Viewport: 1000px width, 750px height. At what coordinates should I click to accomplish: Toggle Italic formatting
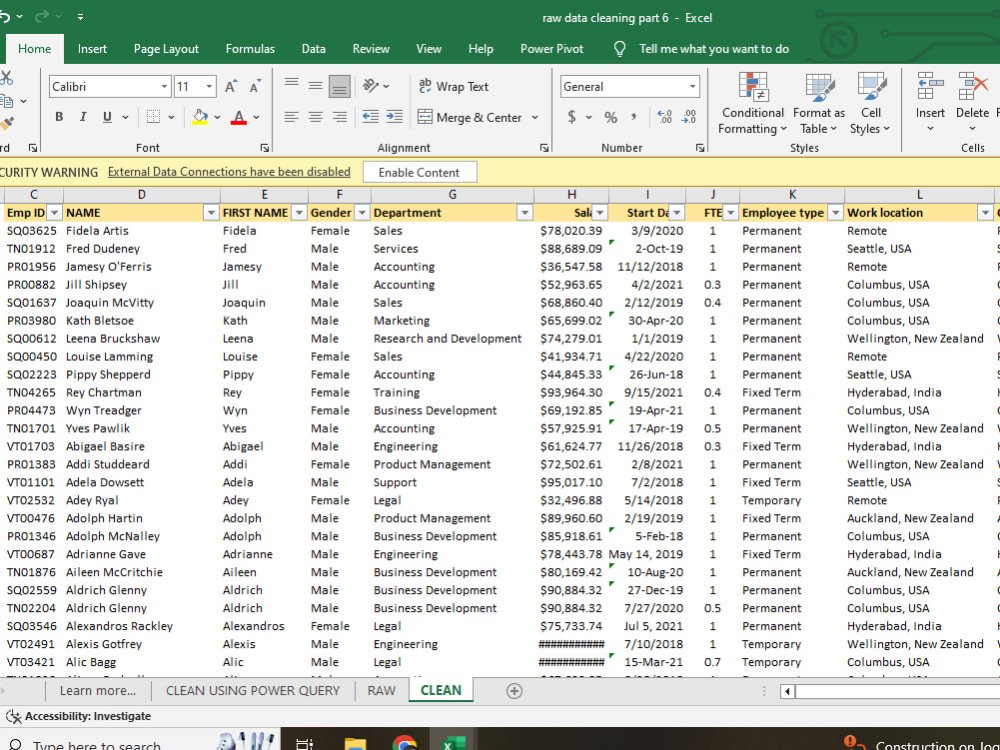(x=83, y=117)
